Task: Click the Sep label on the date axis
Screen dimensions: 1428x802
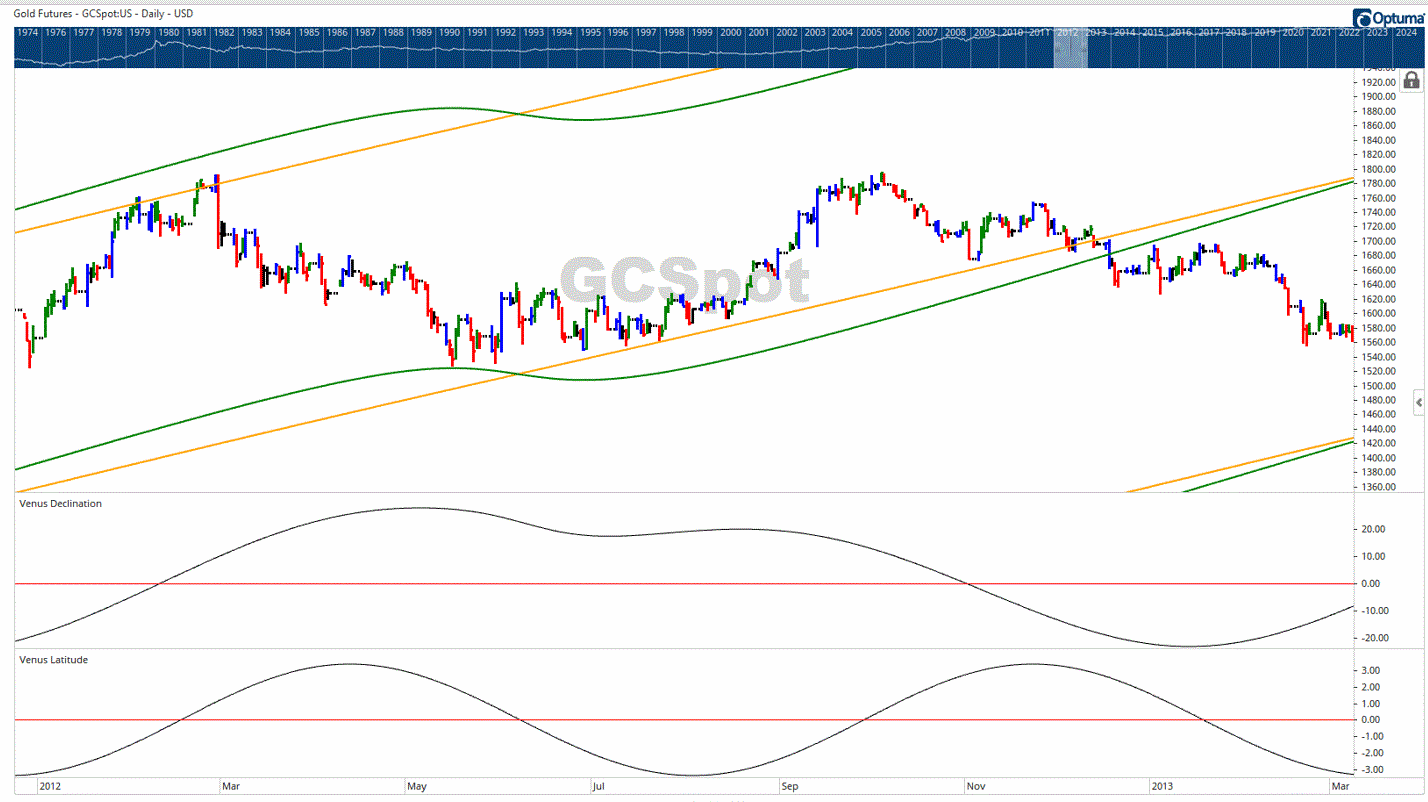Action: (790, 787)
